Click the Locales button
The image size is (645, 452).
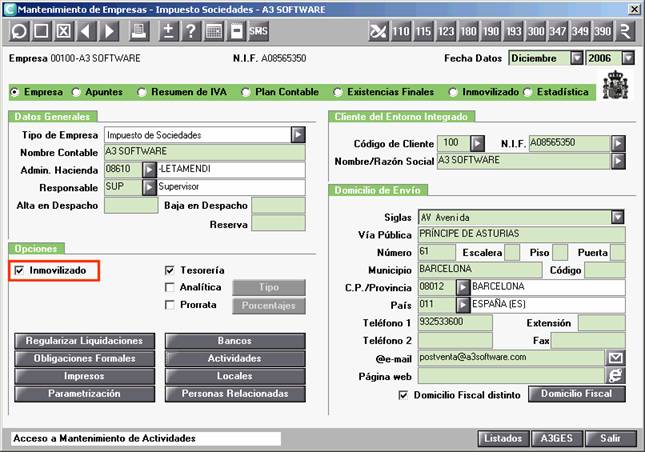tap(235, 376)
